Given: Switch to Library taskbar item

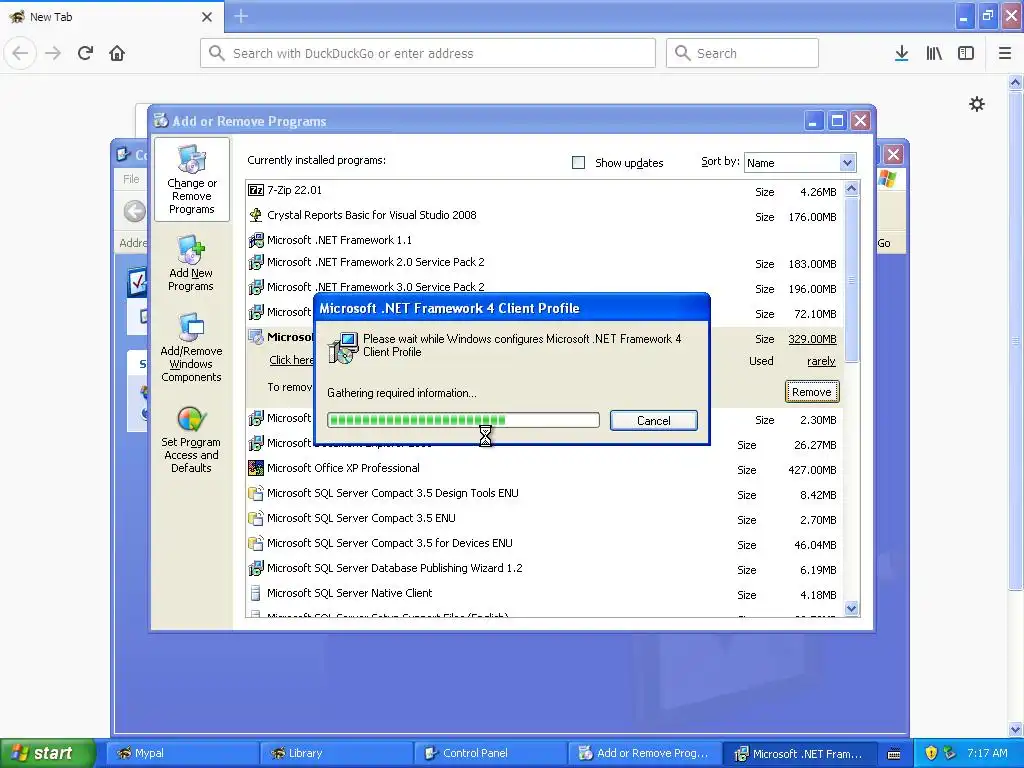Looking at the screenshot, I should click(336, 753).
